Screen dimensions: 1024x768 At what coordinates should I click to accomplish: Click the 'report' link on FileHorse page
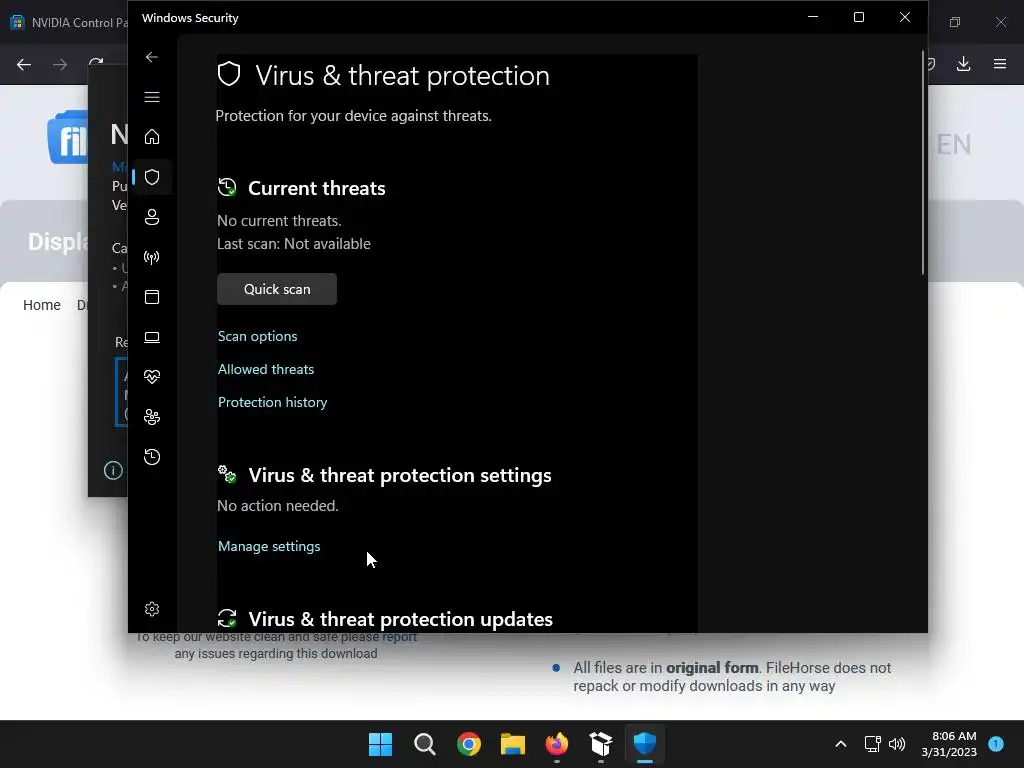[400, 637]
